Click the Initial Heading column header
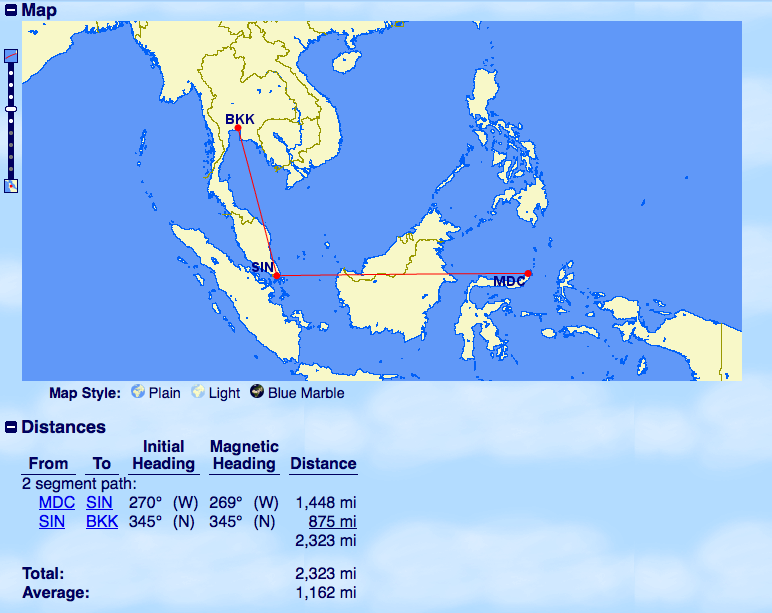 pos(163,455)
